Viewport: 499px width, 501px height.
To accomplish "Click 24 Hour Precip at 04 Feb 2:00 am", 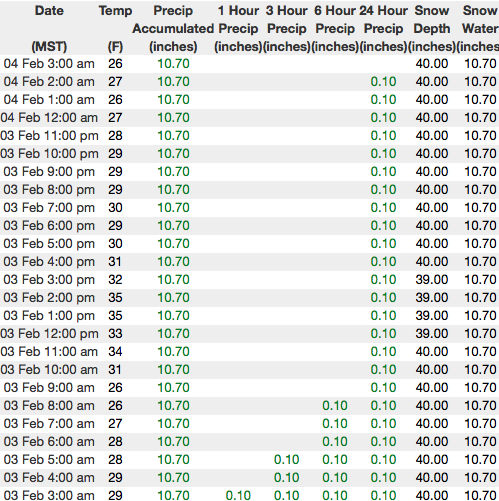I will (383, 82).
